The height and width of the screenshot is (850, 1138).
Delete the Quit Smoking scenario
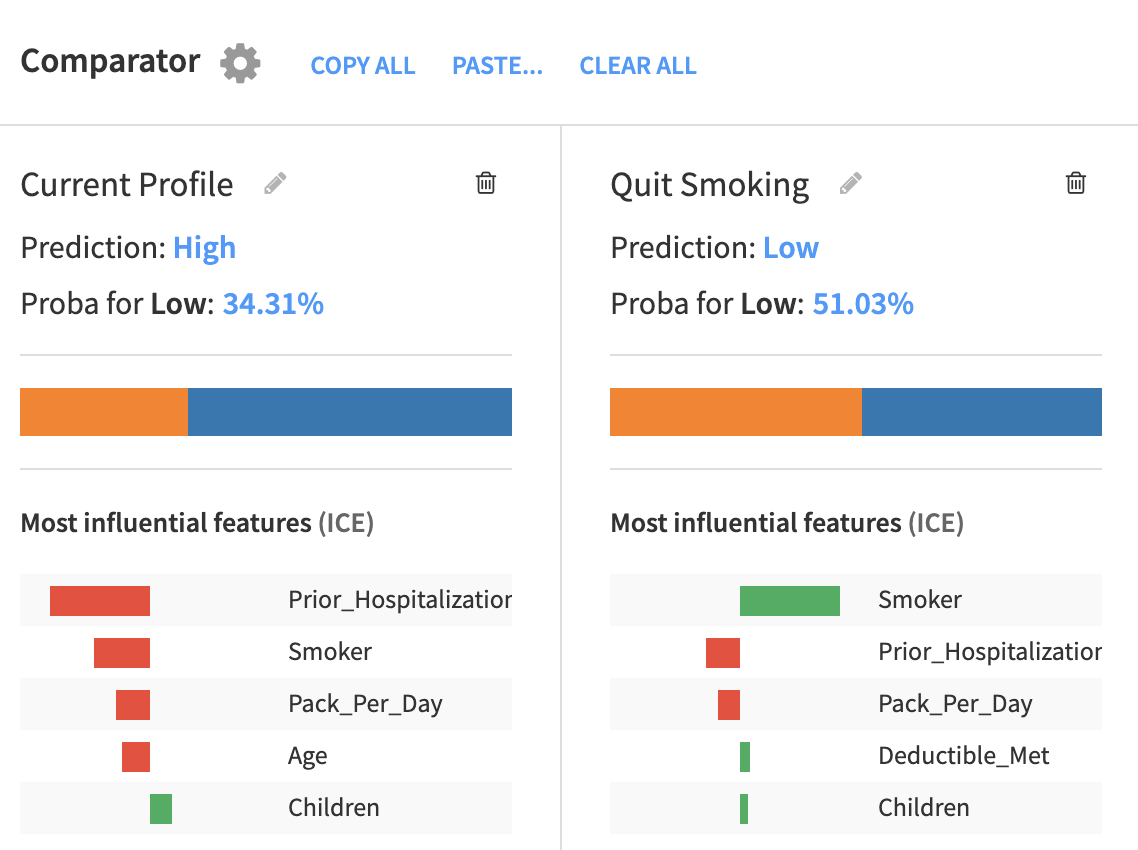[x=1076, y=183]
